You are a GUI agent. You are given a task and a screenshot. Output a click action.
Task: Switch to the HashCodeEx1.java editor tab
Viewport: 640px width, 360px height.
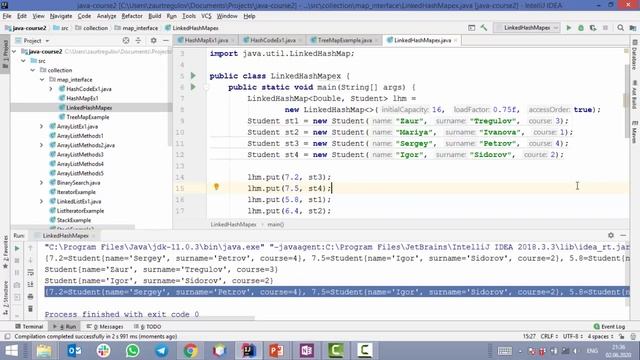(272, 40)
